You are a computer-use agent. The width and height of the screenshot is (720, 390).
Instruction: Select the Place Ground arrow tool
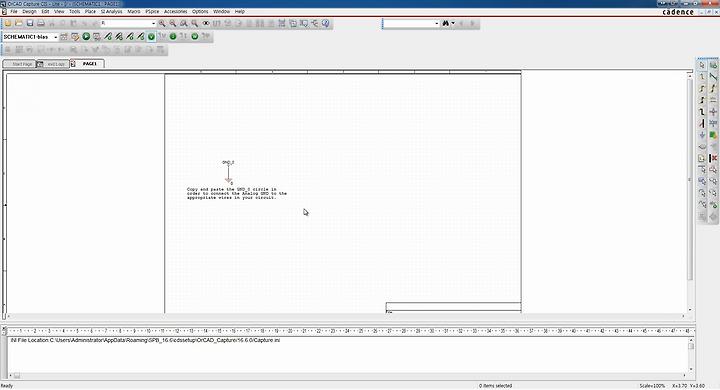[702, 135]
